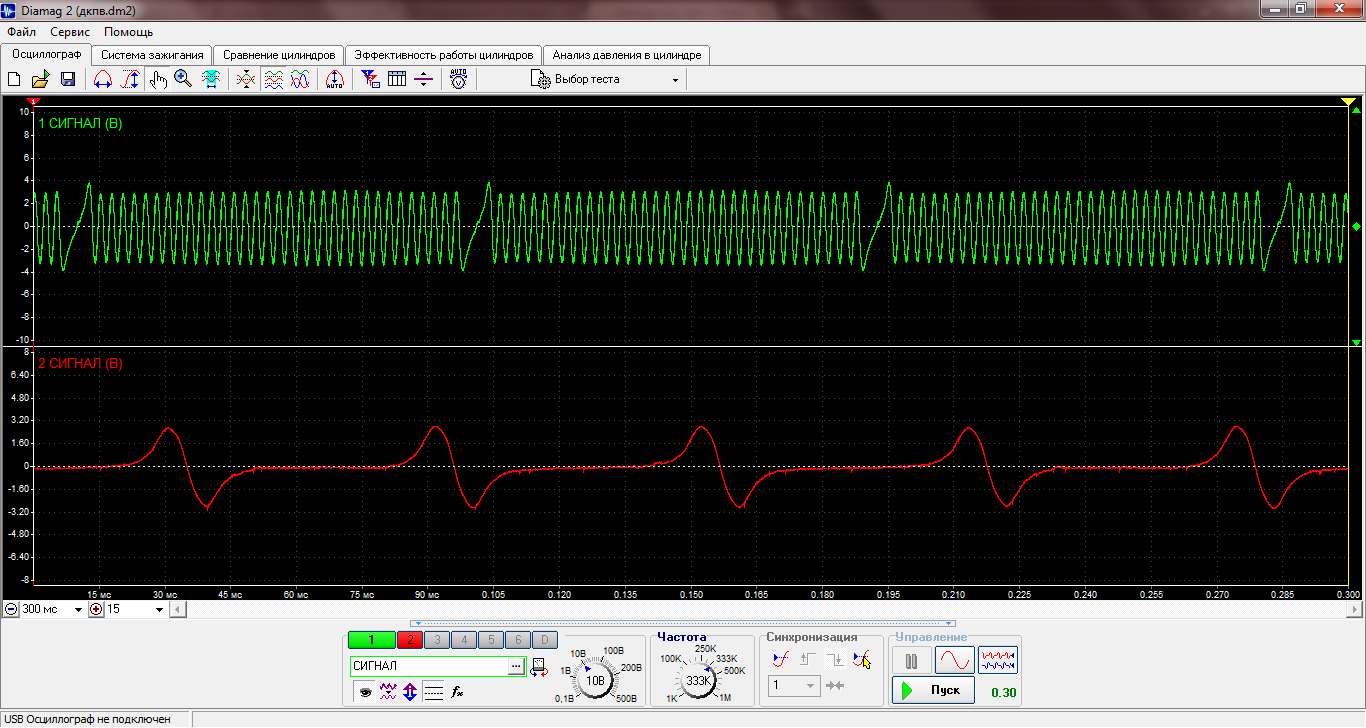This screenshot has width=1366, height=728.
Task: Switch to Анализ давления в цилиндре tab
Action: pyautogui.click(x=627, y=55)
